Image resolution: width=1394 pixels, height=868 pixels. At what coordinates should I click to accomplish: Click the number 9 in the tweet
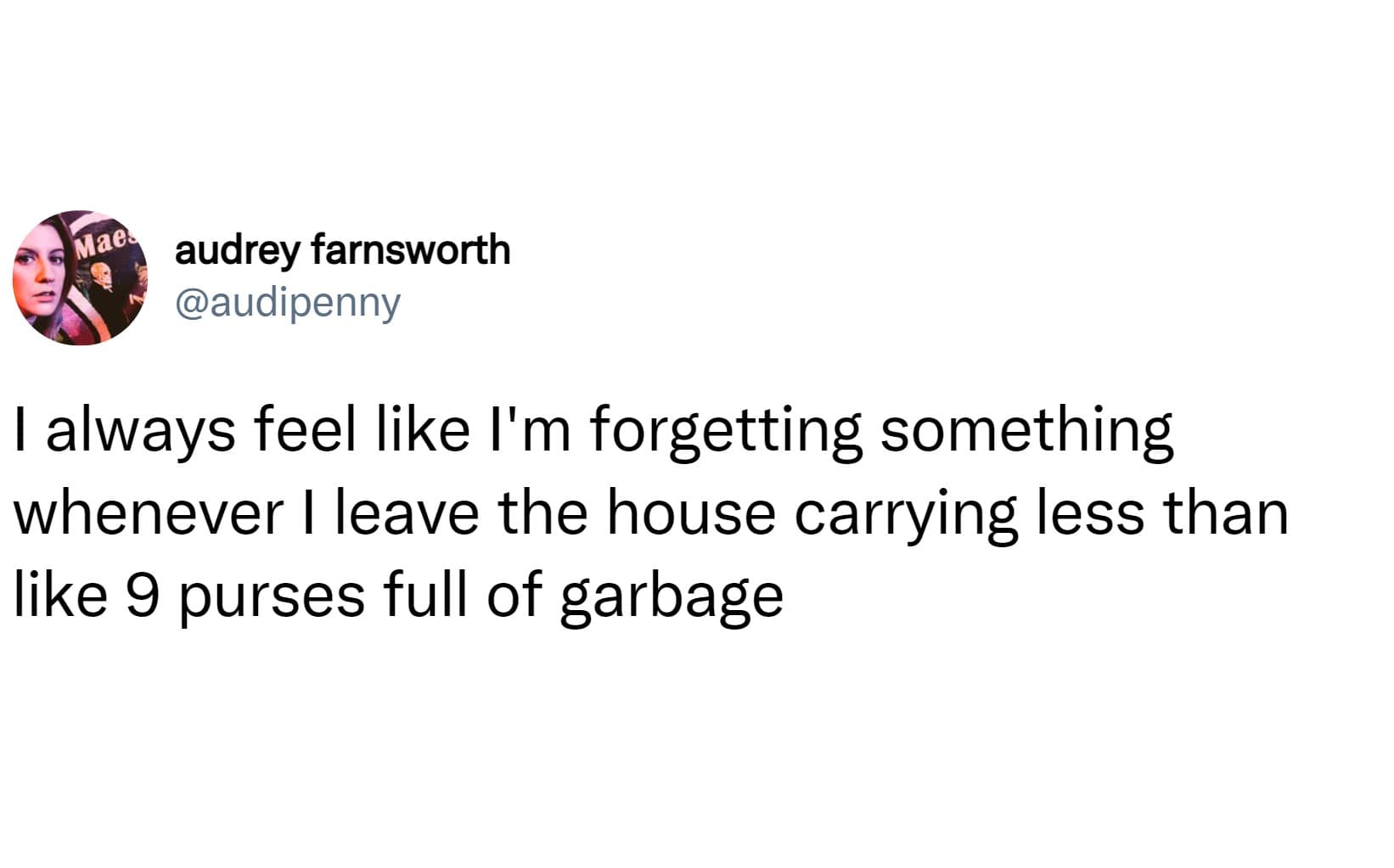click(x=143, y=594)
